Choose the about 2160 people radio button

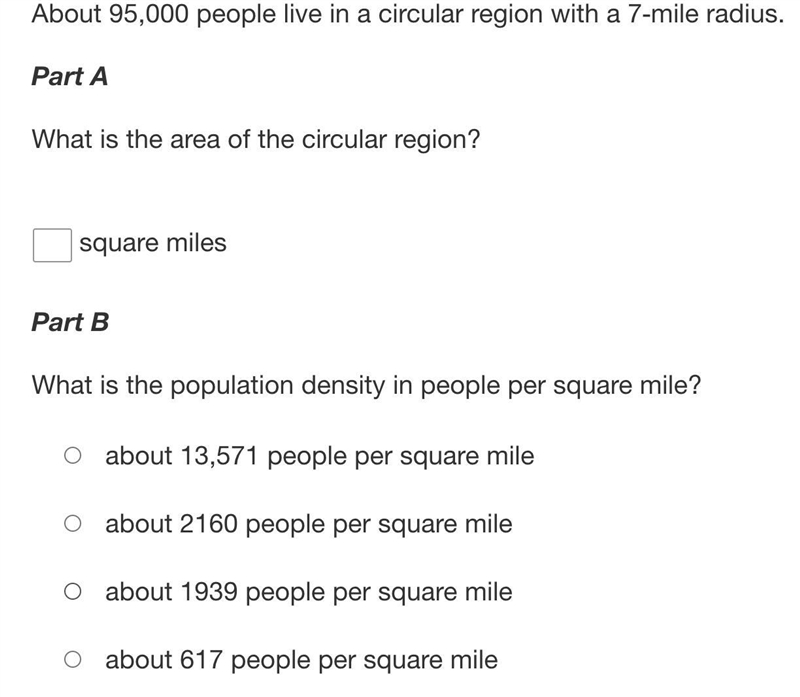tap(72, 524)
